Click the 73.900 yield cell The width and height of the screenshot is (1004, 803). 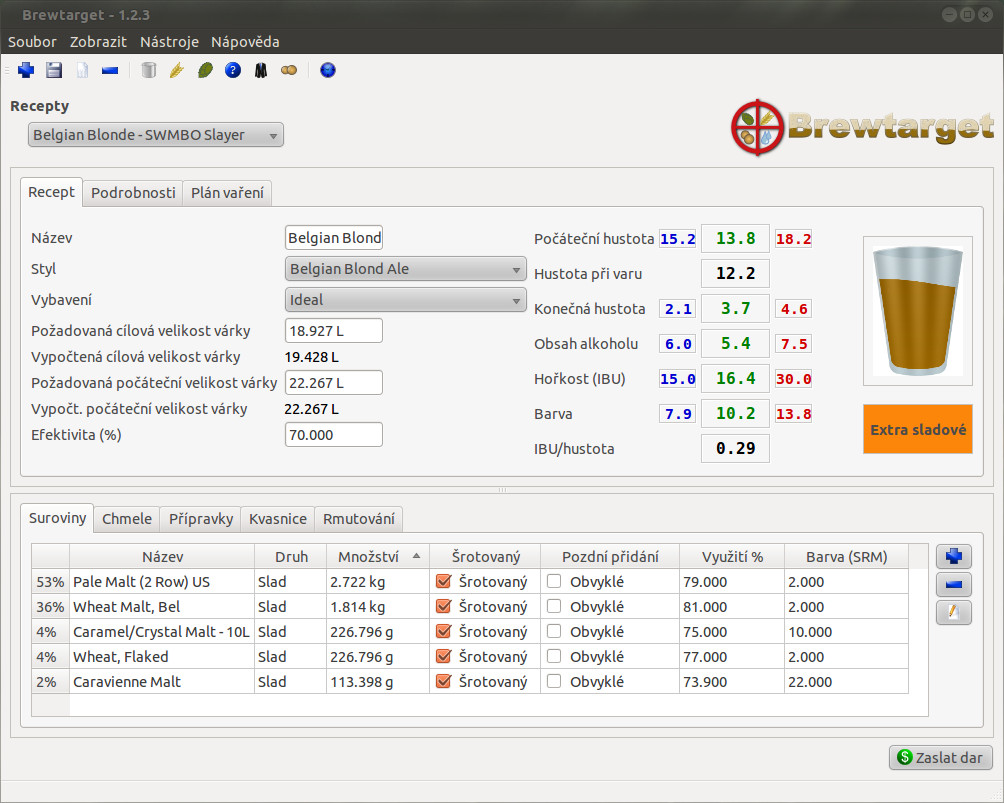[732, 681]
